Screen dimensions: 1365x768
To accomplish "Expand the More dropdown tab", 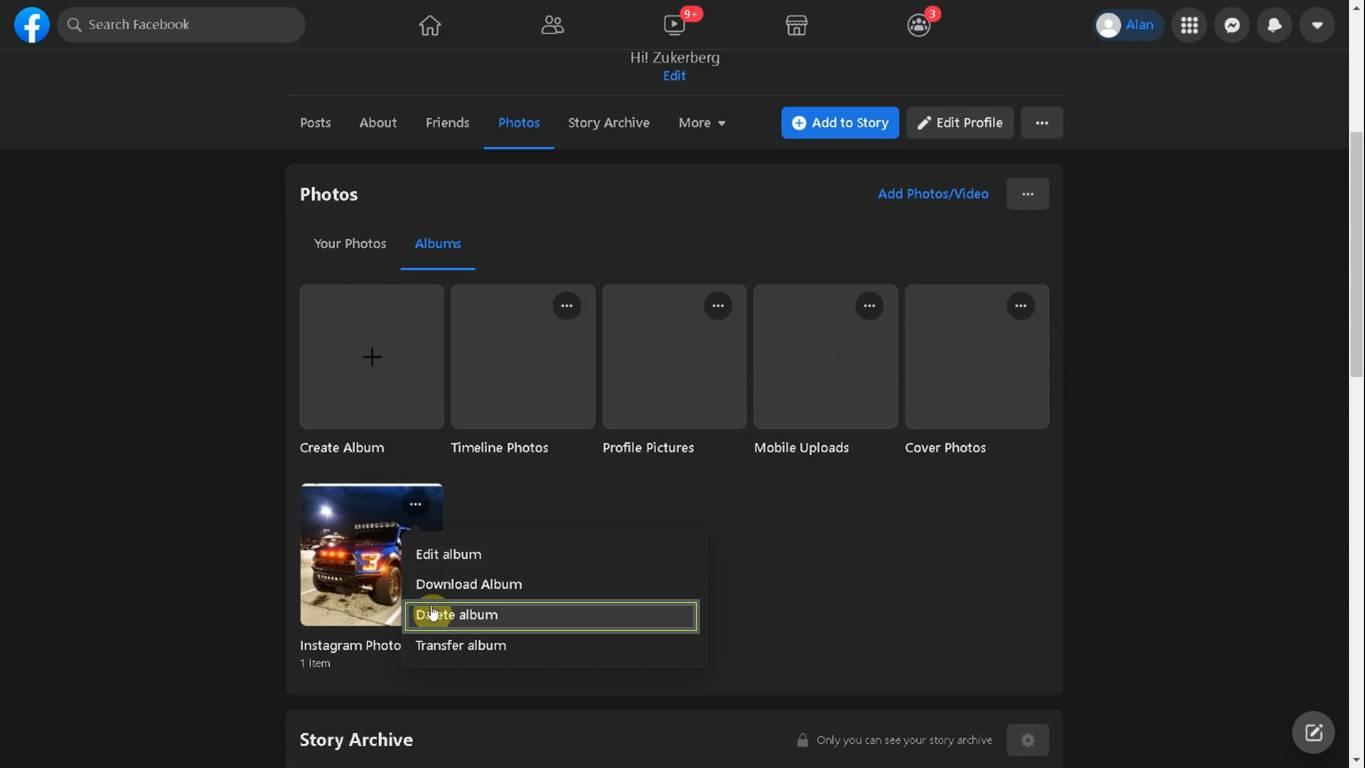I will tap(702, 123).
